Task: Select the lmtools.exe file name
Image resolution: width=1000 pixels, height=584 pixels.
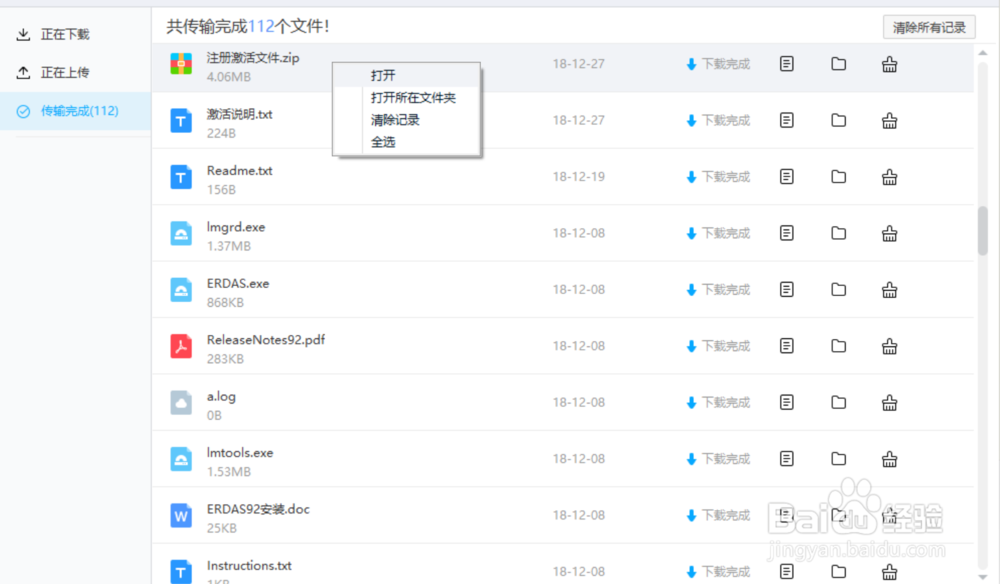Action: (x=240, y=453)
